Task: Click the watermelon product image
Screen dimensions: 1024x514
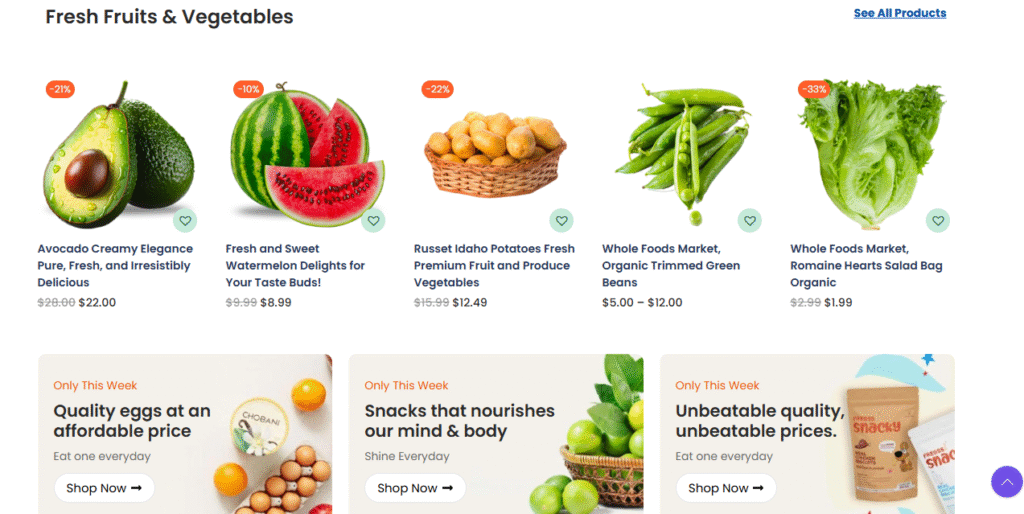Action: point(305,155)
